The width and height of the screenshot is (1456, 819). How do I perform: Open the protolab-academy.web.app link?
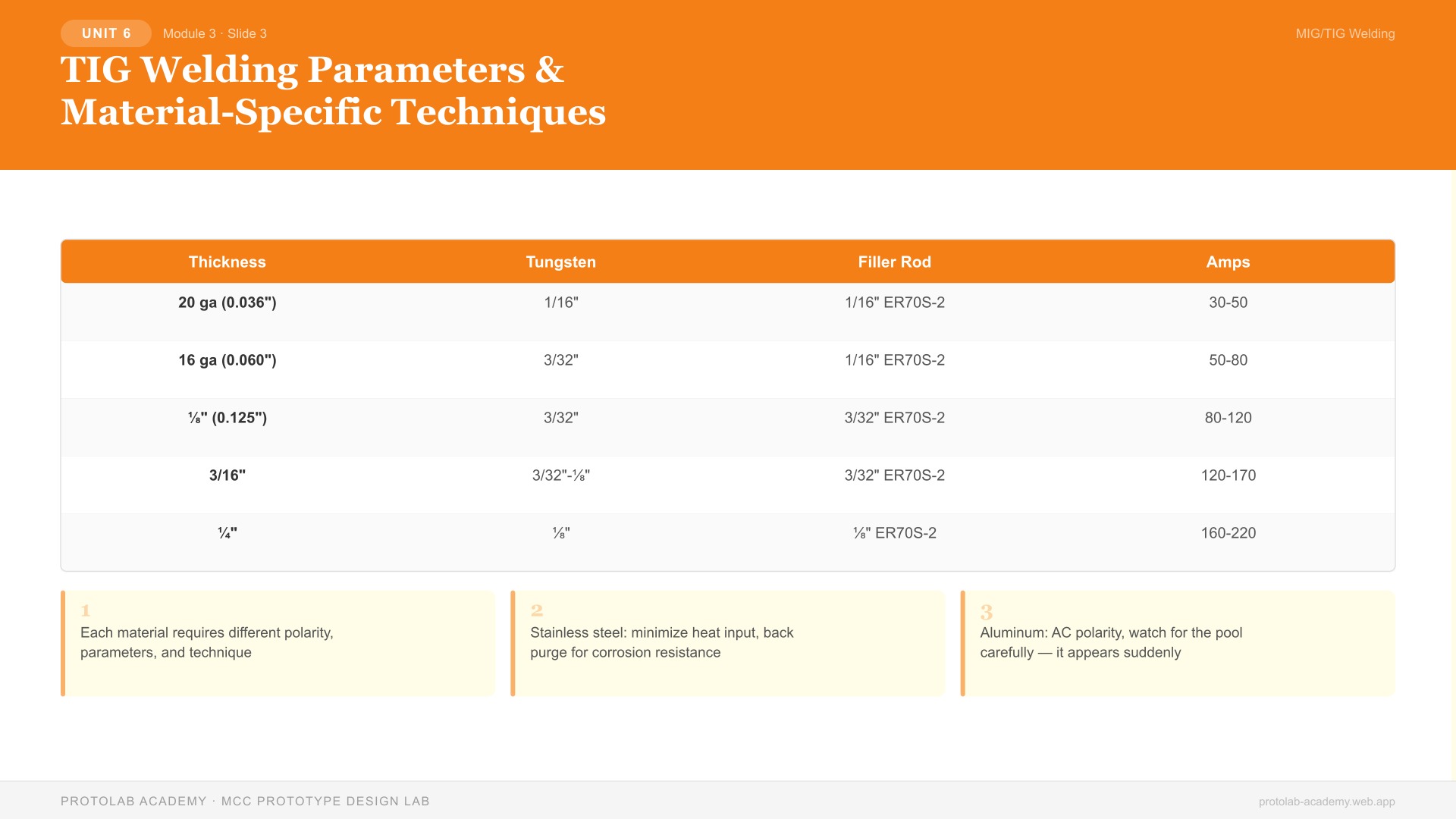click(1326, 802)
